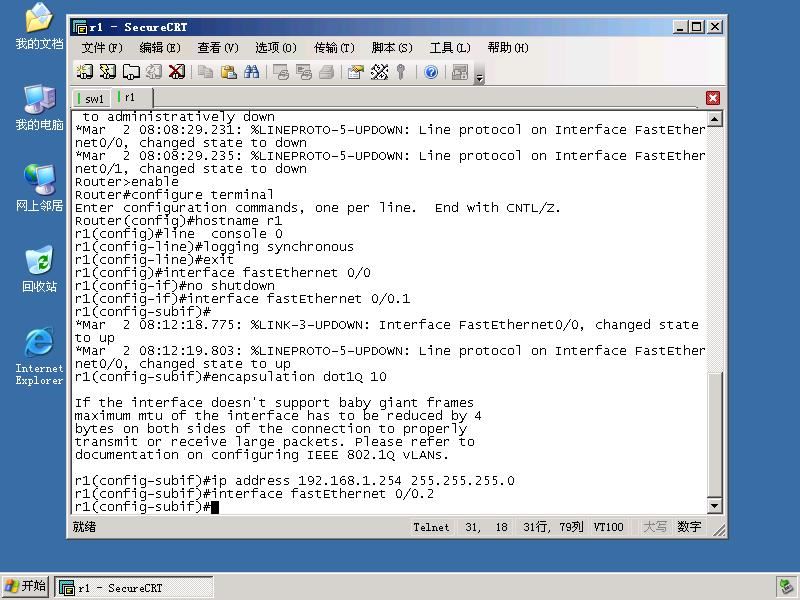Click the Print Screen icon
This screenshot has width=800, height=600.
tap(281, 72)
